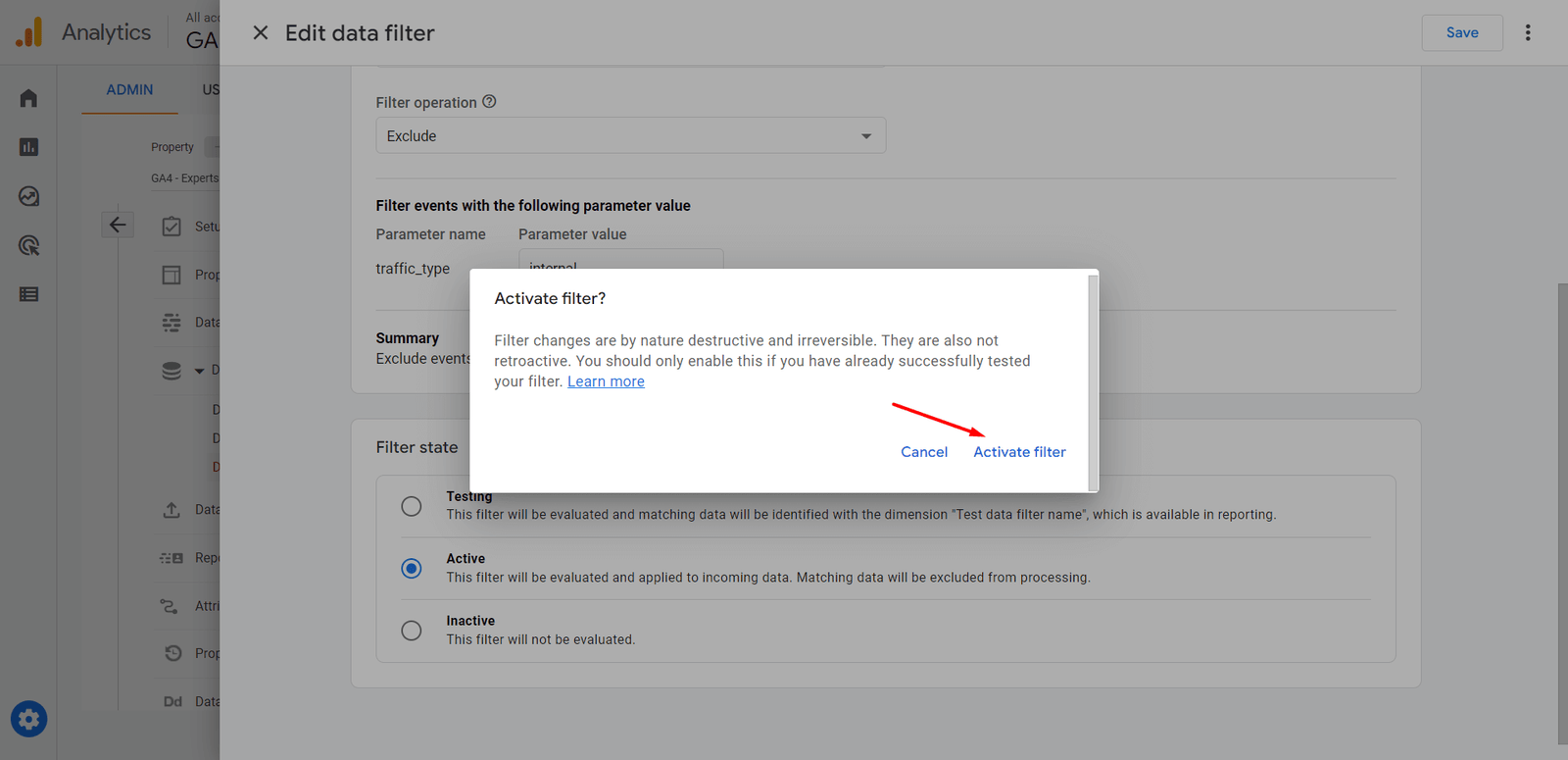The width and height of the screenshot is (1568, 760).
Task: Click Activate filter in the dialog
Action: tap(1019, 452)
